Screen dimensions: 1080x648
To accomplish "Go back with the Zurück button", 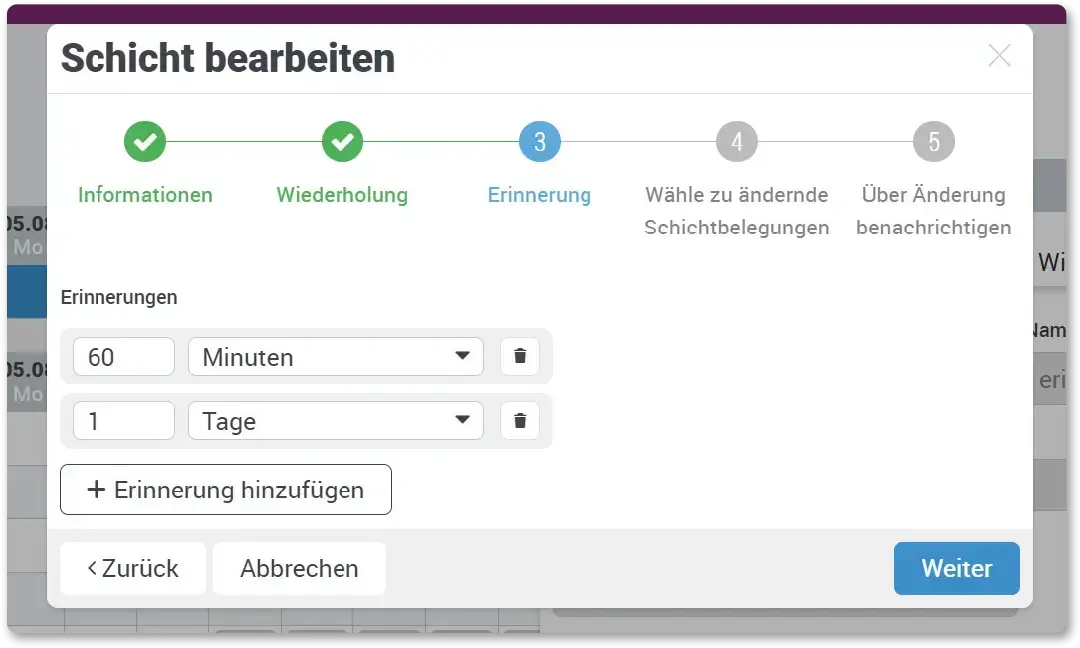I will [x=133, y=569].
